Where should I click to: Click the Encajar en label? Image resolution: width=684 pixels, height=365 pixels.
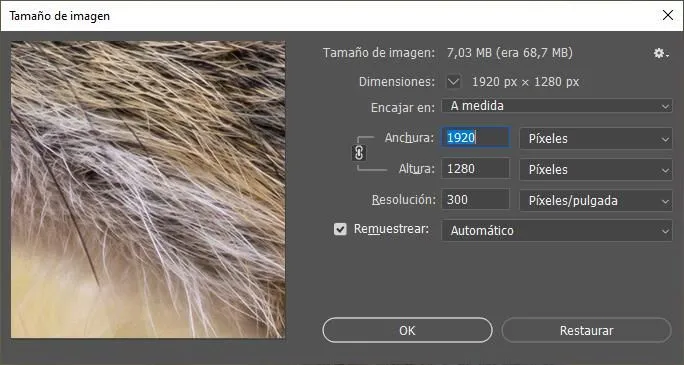pos(403,107)
